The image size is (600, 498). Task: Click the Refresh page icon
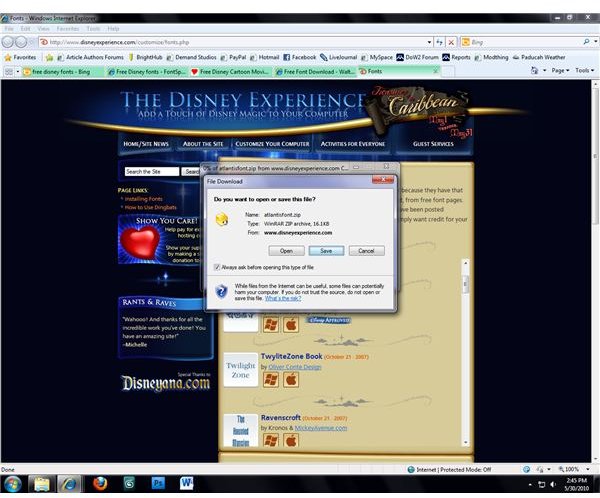(x=439, y=42)
